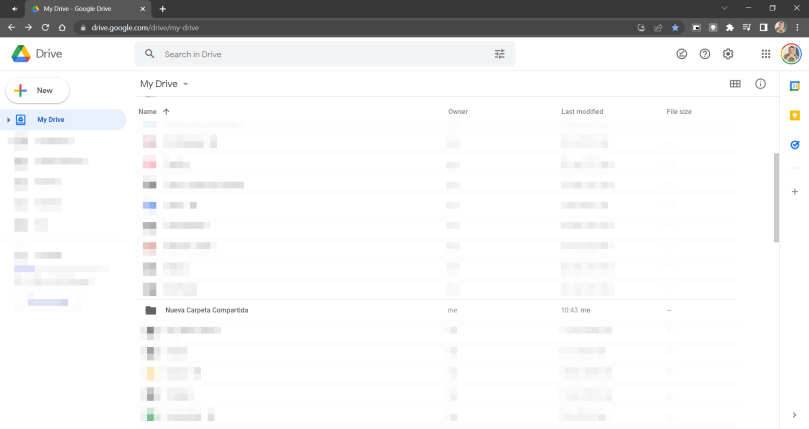The image size is (809, 429).
Task: Show the details info panel
Action: click(x=761, y=84)
